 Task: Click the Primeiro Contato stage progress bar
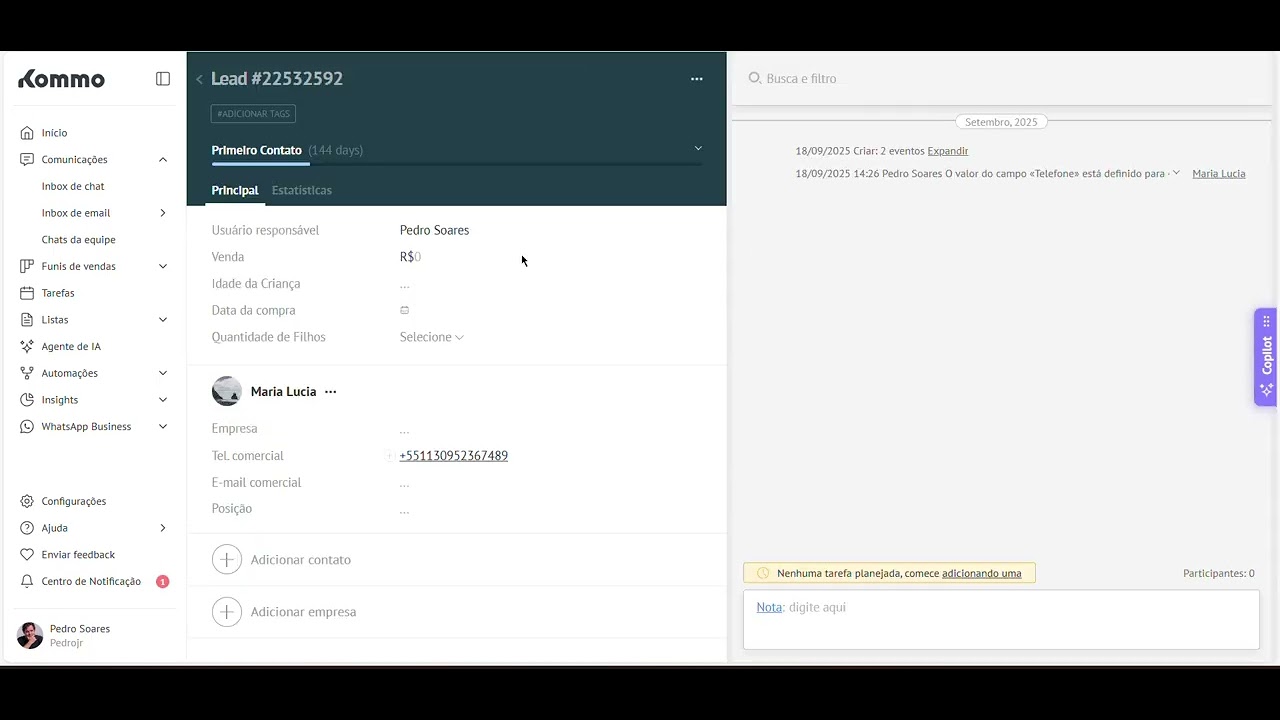point(456,164)
